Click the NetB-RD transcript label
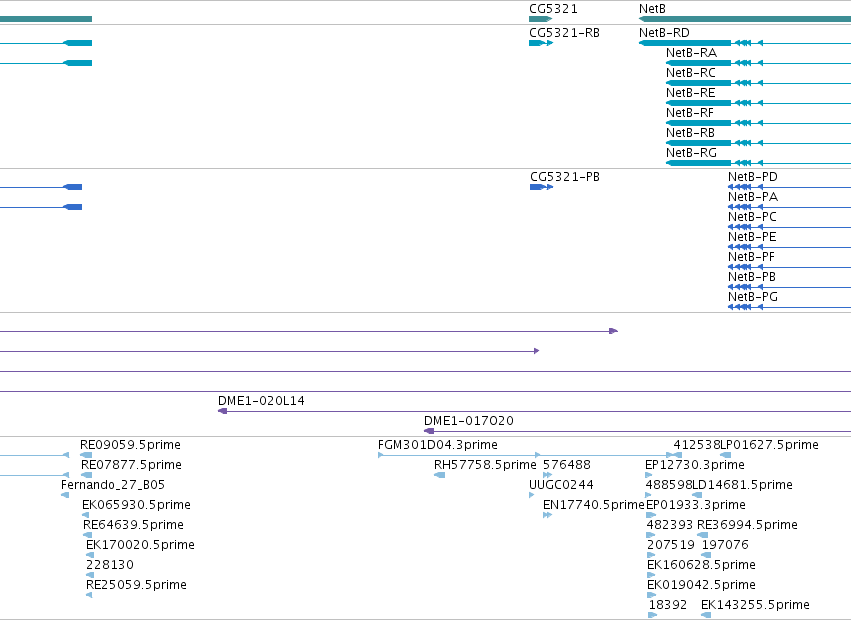 point(664,33)
